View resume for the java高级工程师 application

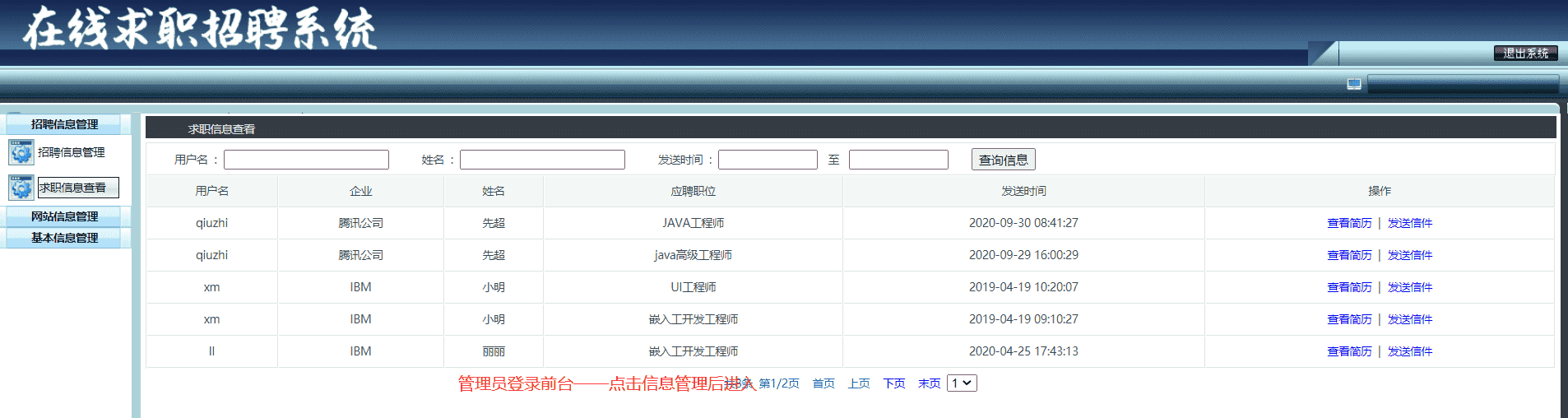coord(1349,255)
